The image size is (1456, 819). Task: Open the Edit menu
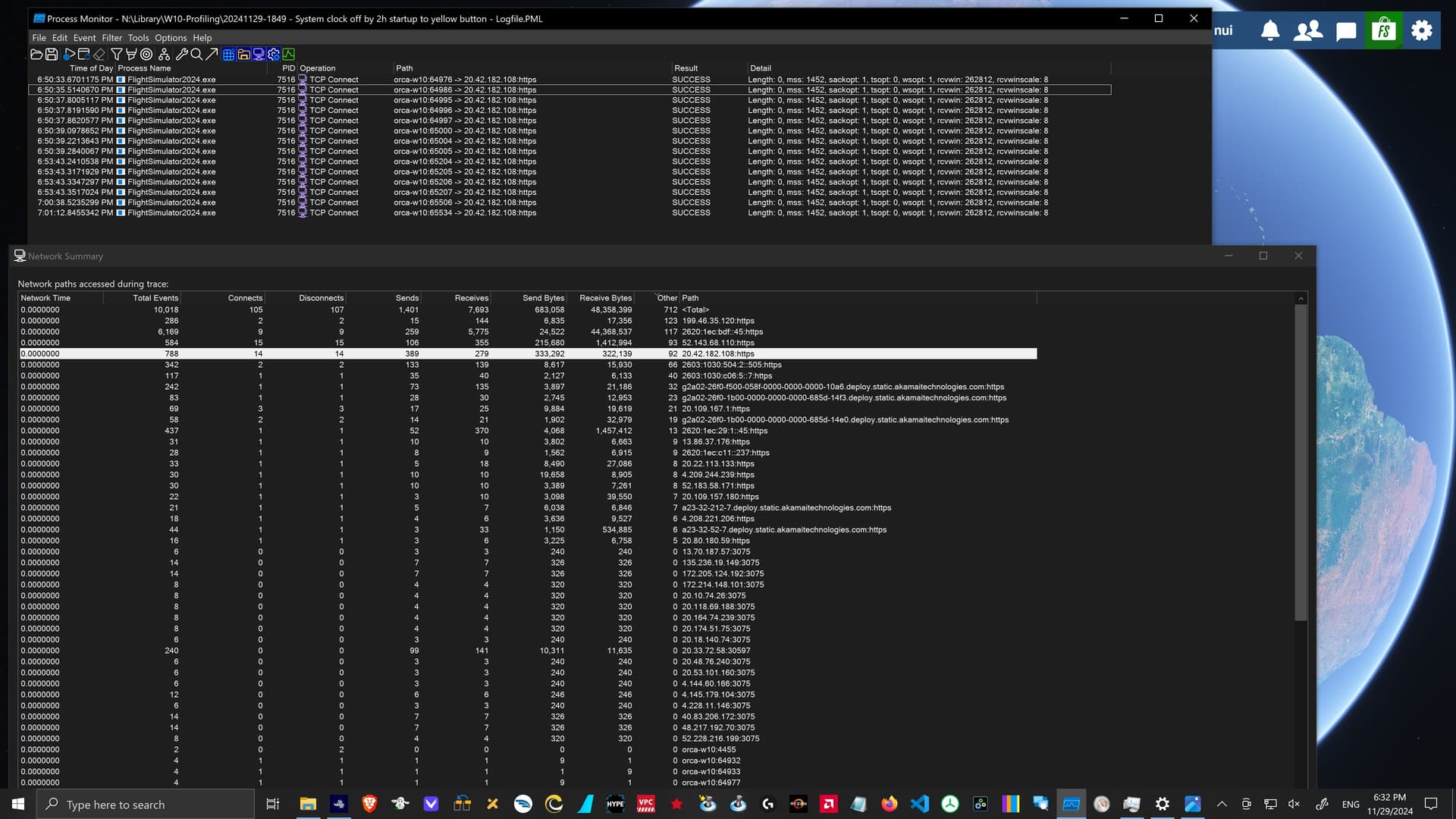60,37
